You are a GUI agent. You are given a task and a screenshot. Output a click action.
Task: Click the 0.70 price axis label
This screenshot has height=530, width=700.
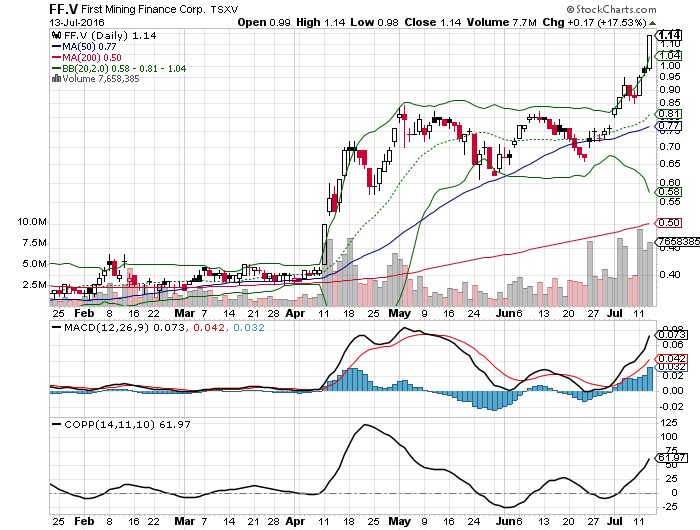tap(670, 146)
